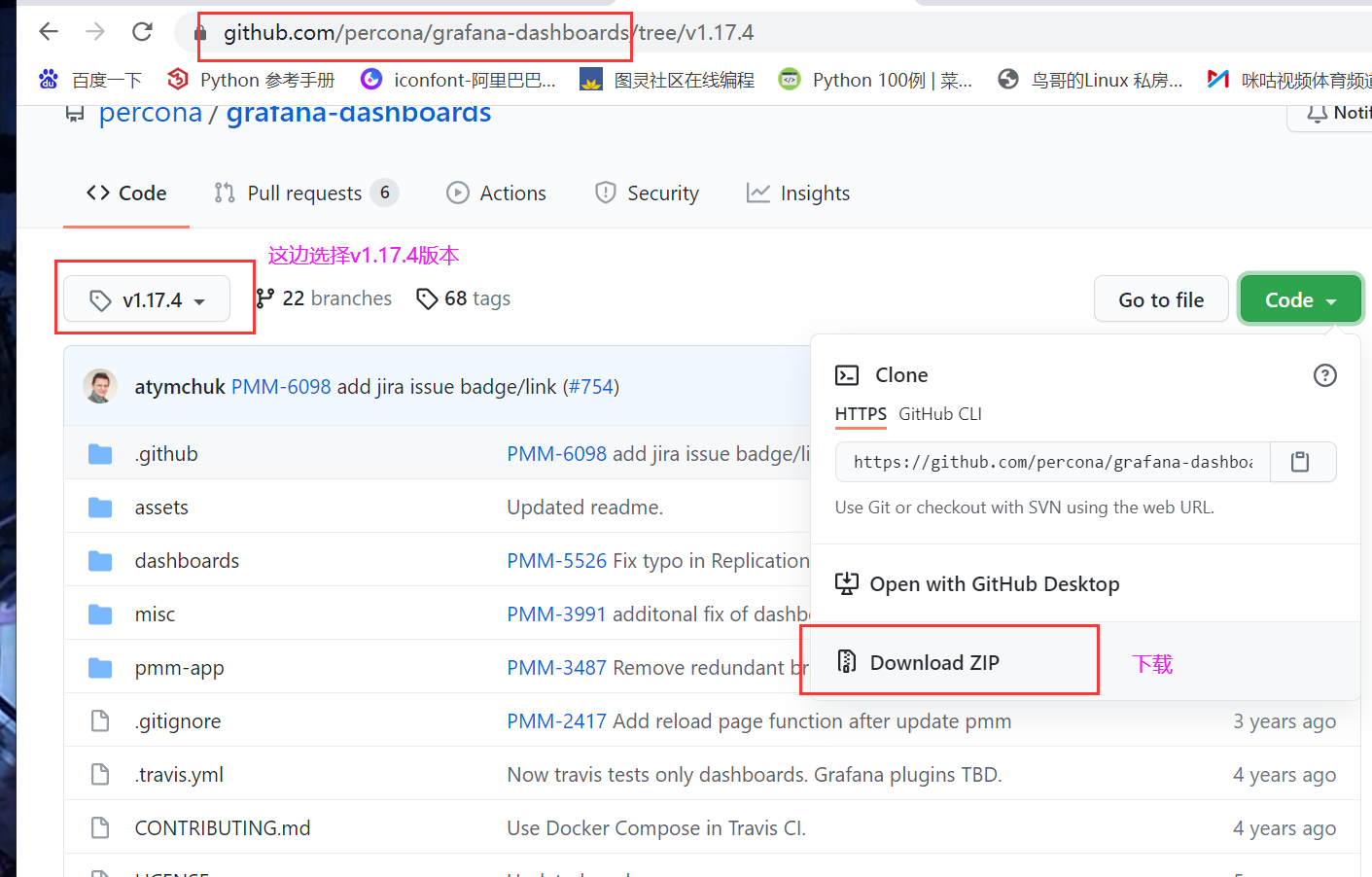Click the browser forward arrow

pos(95,32)
